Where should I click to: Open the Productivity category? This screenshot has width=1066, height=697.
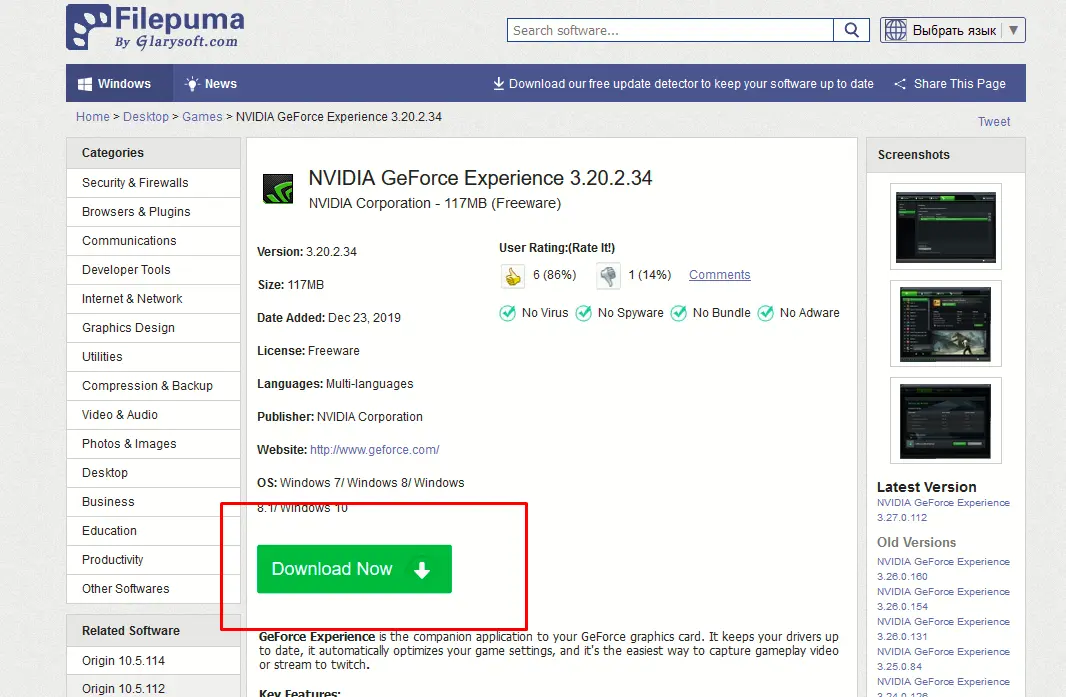(x=154, y=560)
